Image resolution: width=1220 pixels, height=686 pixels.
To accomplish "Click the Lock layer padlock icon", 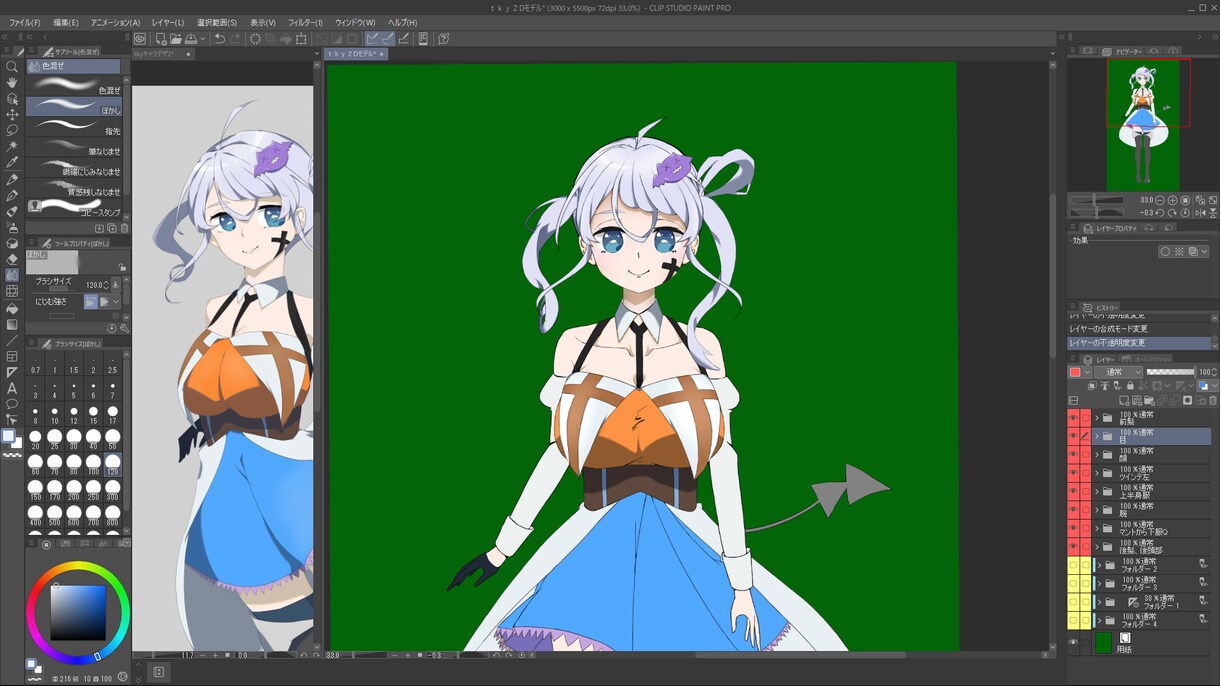I will pyautogui.click(x=1130, y=386).
